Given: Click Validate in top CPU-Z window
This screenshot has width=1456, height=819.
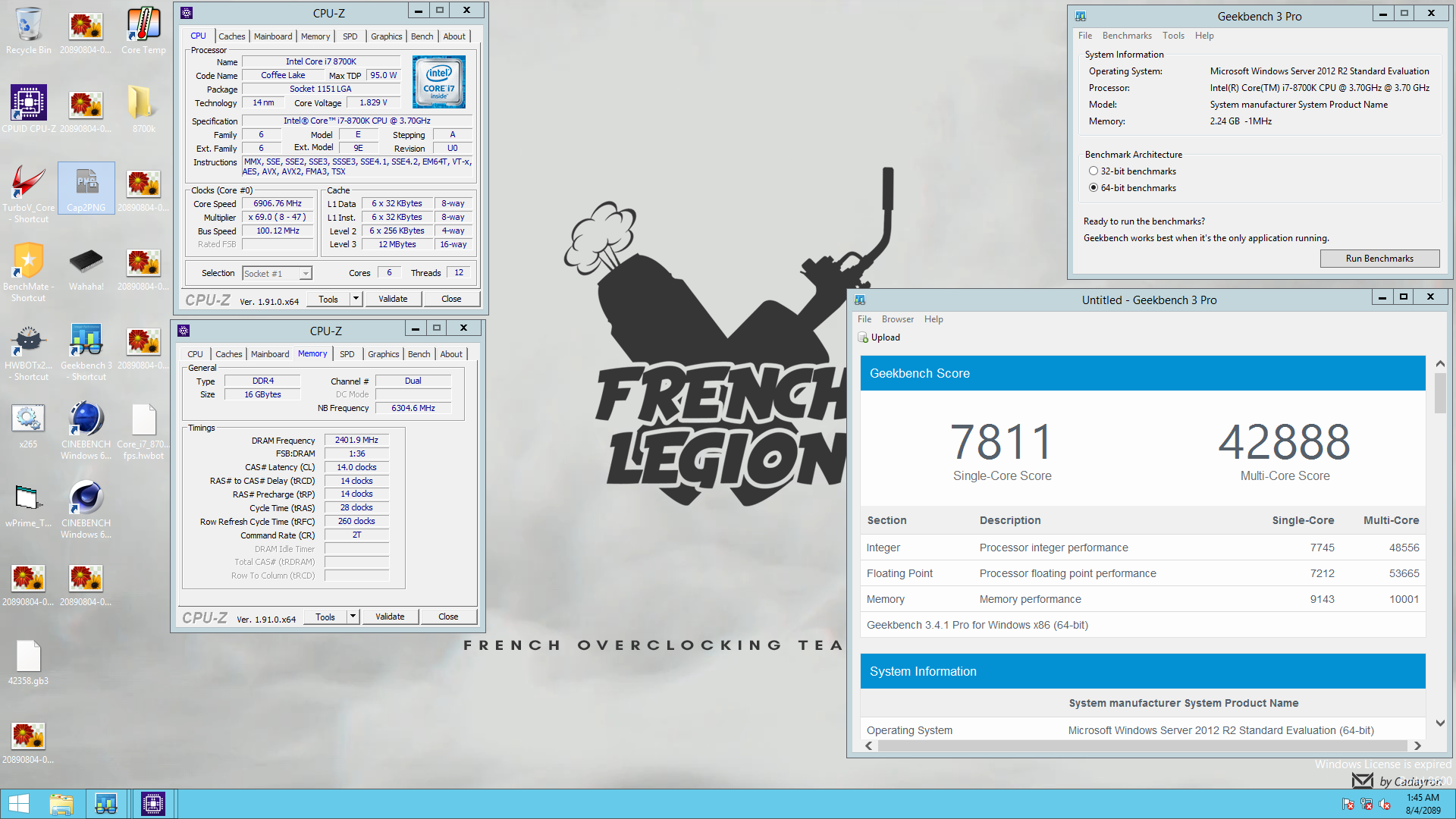Looking at the screenshot, I should (x=393, y=299).
